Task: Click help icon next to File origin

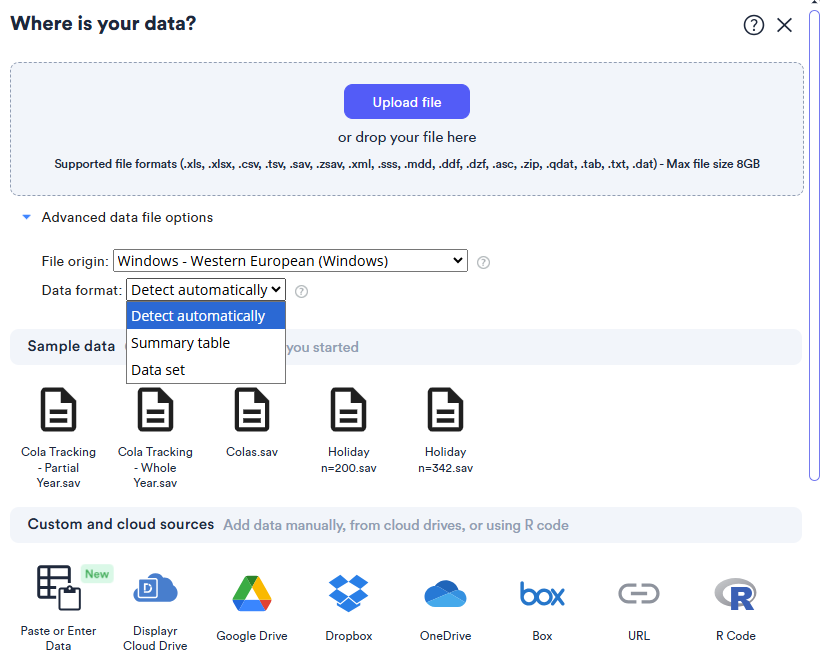Action: coord(483,262)
